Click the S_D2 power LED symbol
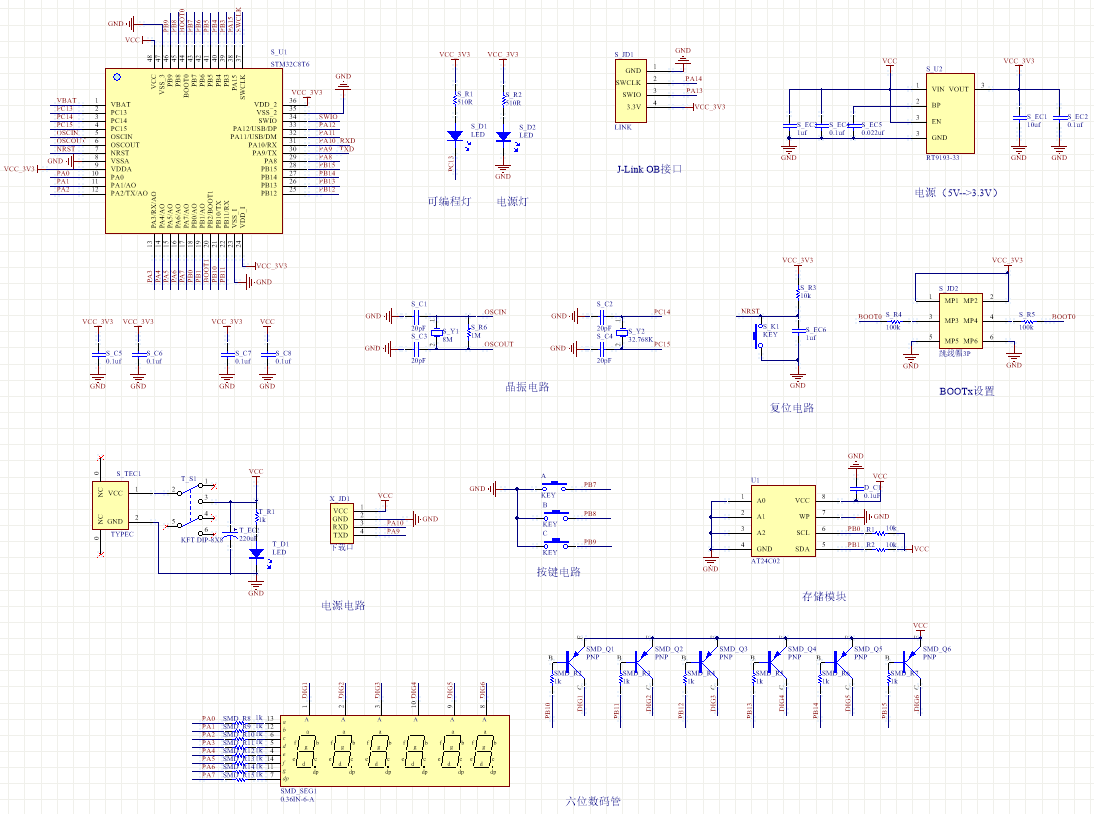The width and height of the screenshot is (1094, 814). [503, 136]
